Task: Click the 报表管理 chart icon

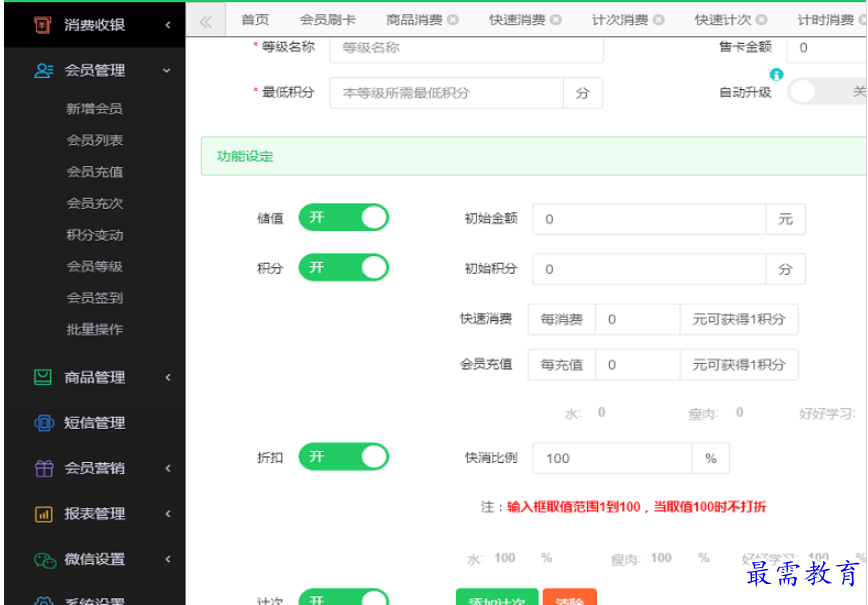Action: point(43,514)
